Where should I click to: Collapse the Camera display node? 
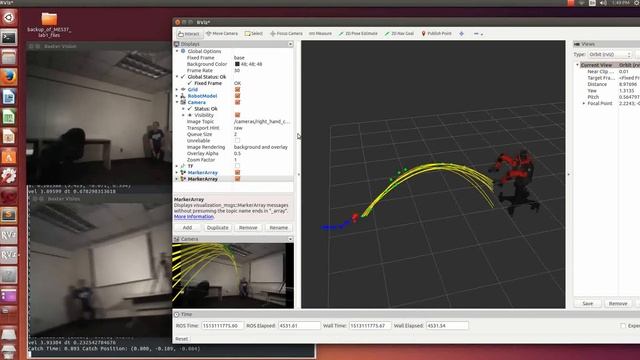point(177,102)
